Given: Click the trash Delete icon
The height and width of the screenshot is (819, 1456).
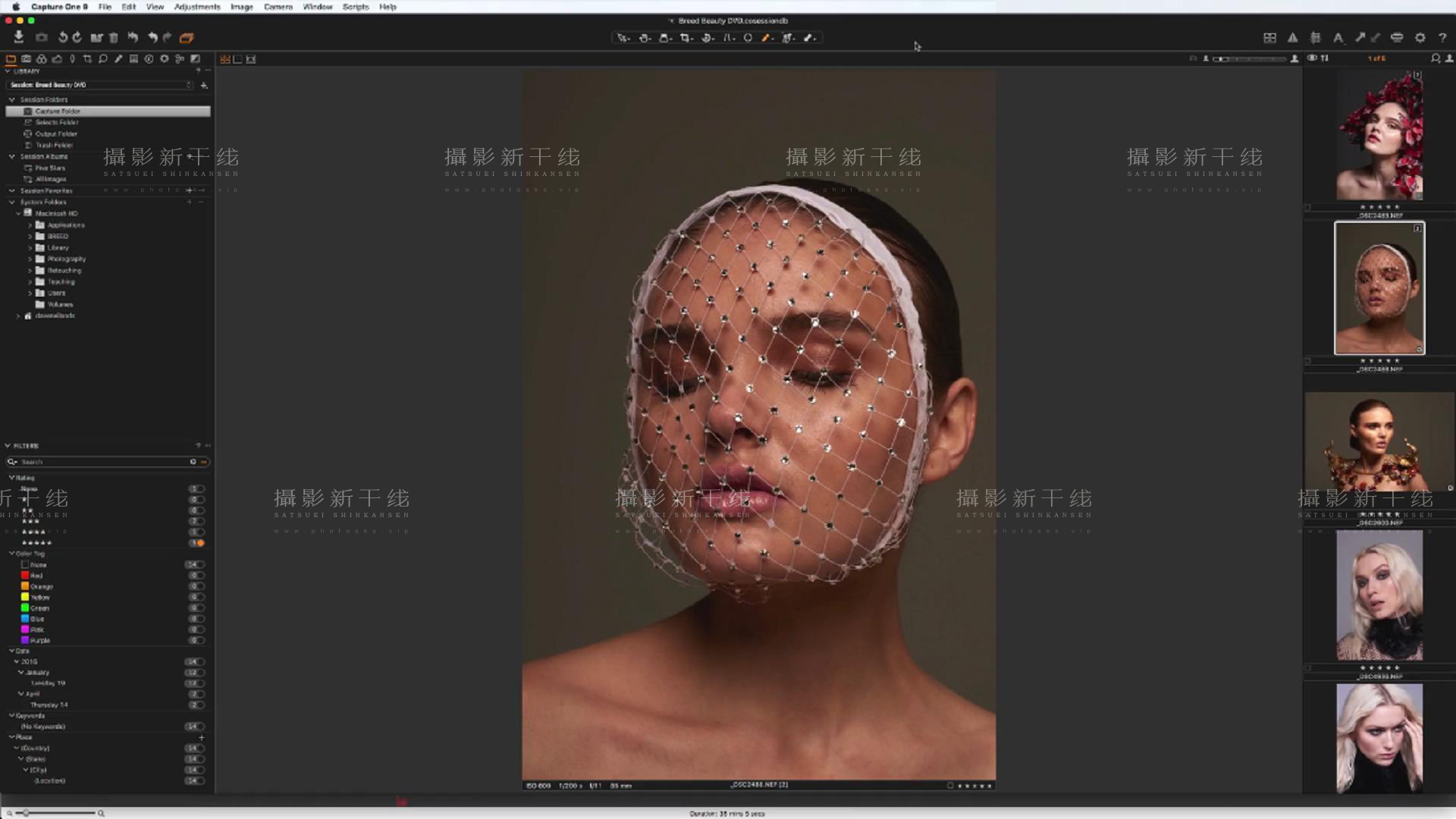Looking at the screenshot, I should click(114, 37).
